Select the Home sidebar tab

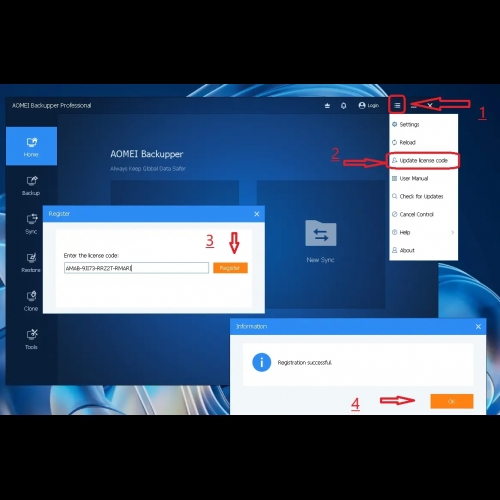31,146
